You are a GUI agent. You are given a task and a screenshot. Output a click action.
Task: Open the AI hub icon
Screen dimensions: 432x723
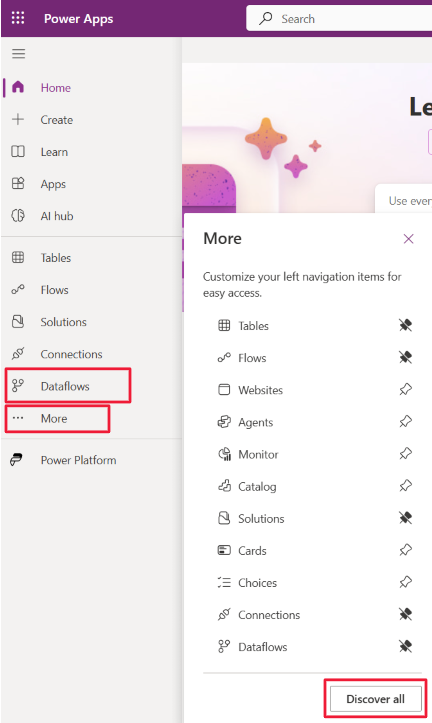(18, 216)
